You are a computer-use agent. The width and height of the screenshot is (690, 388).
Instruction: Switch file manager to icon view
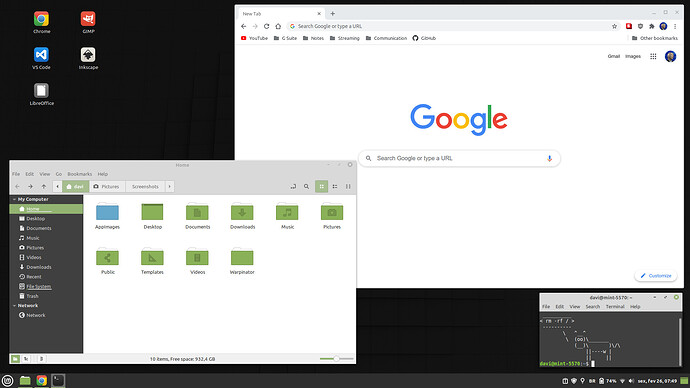coord(322,187)
